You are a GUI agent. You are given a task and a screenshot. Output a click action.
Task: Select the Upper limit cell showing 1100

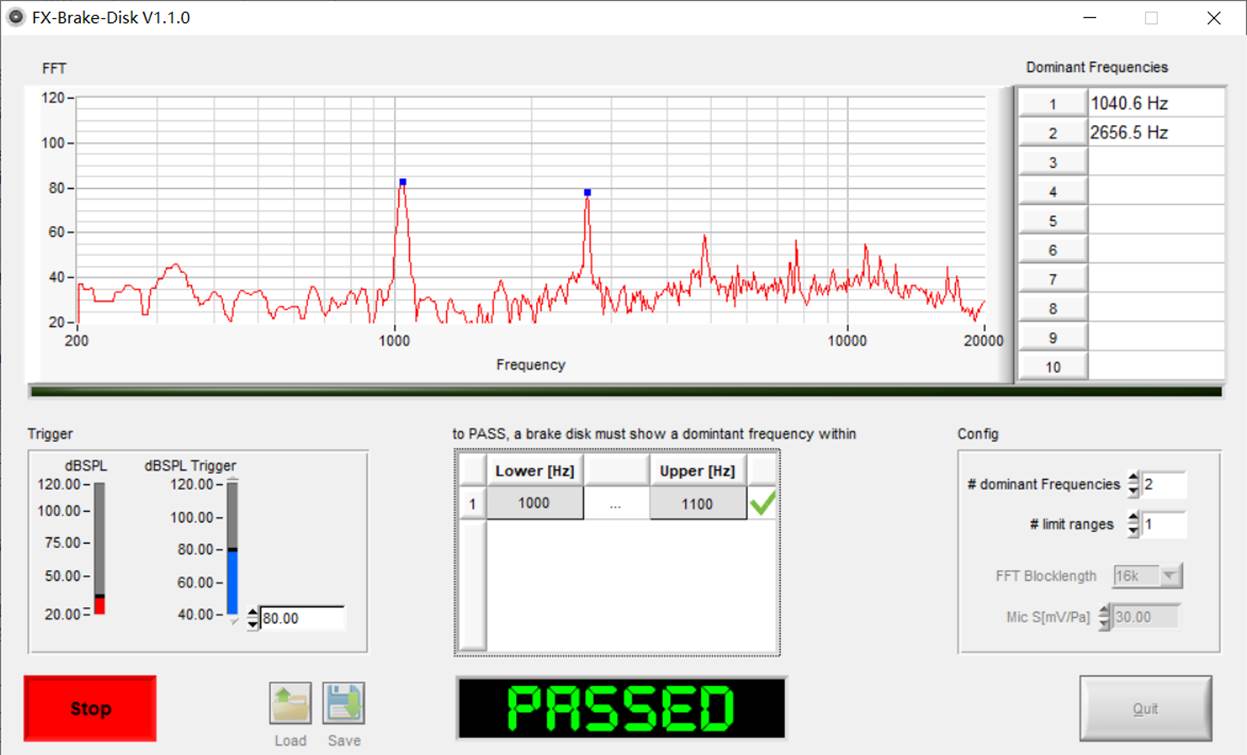(x=697, y=504)
